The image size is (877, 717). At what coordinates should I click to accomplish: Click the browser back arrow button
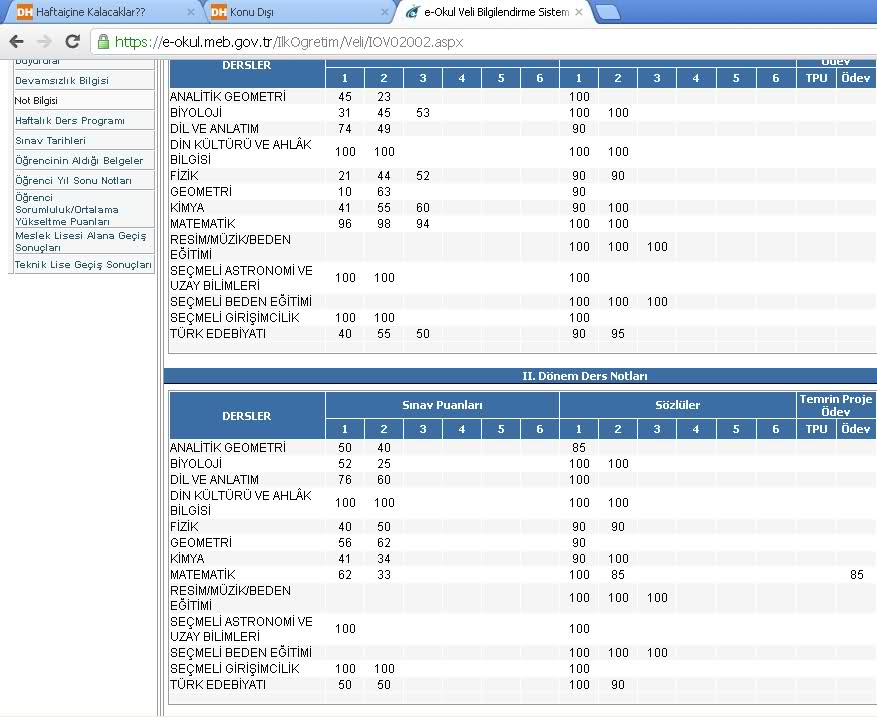(x=16, y=42)
